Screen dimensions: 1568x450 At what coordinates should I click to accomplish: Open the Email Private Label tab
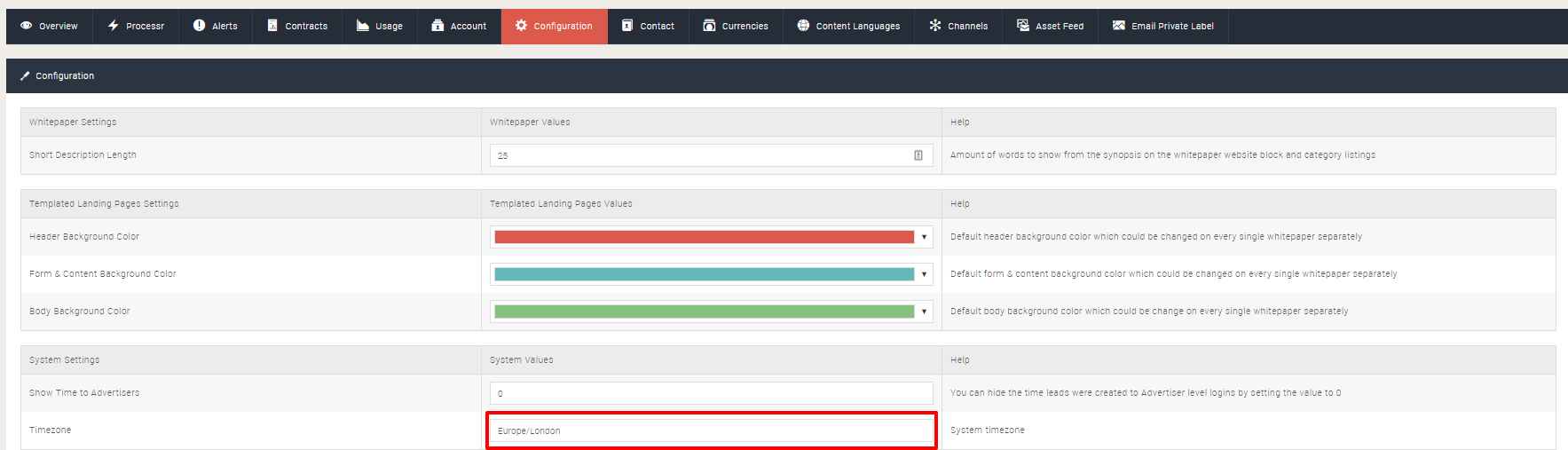[1163, 26]
